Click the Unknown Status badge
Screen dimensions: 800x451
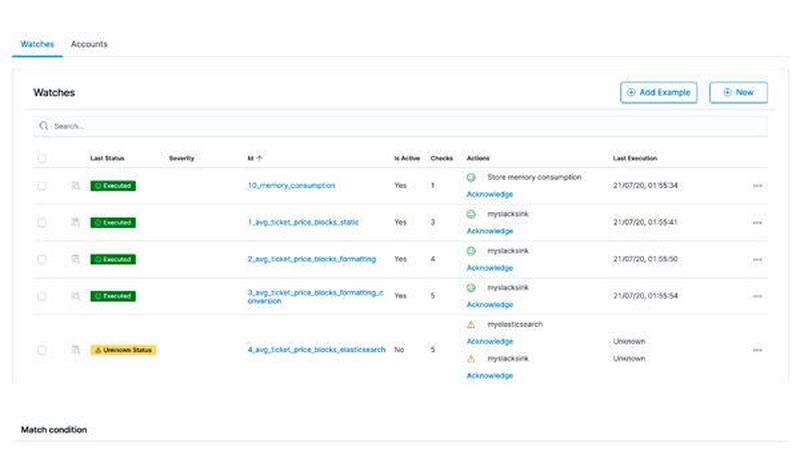click(123, 350)
